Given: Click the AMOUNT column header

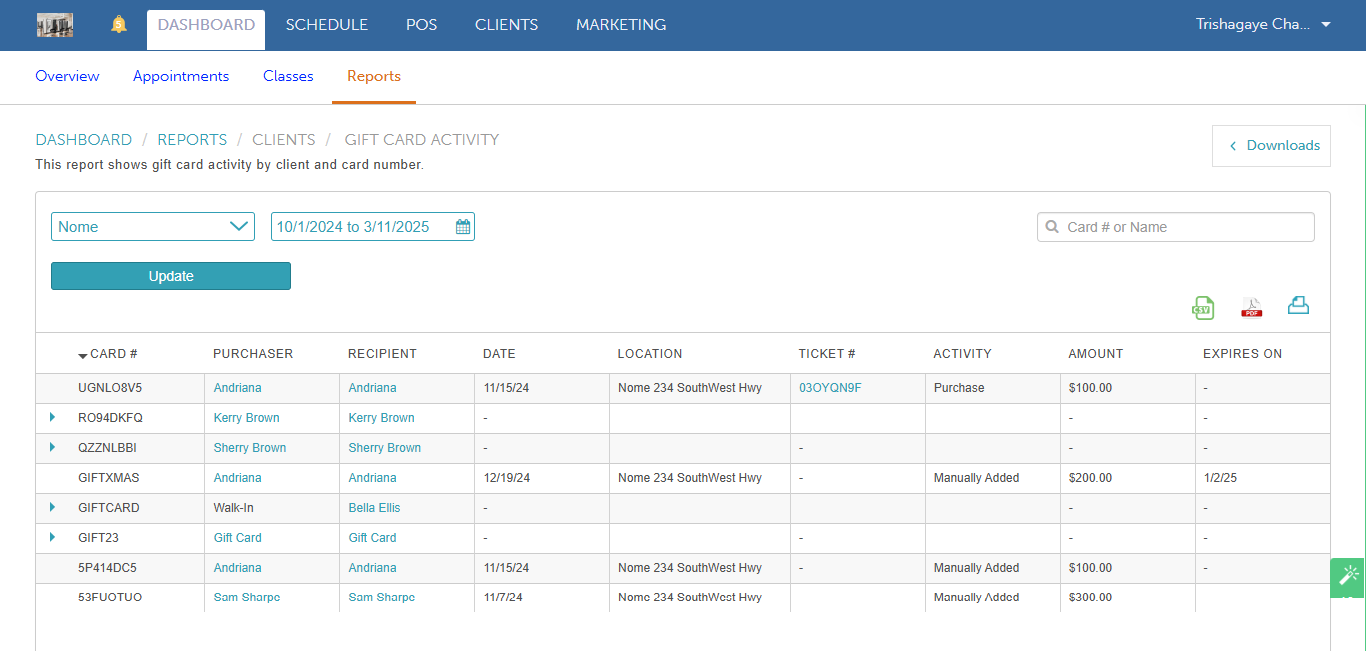Looking at the screenshot, I should [x=1096, y=354].
